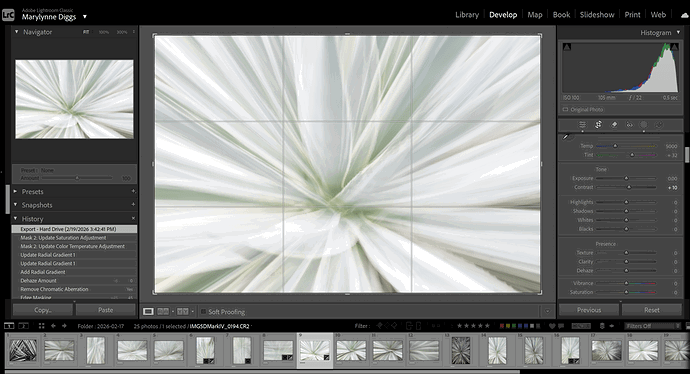Filter by comments speech bubble icon
The width and height of the screenshot is (690, 374).
click(x=561, y=326)
